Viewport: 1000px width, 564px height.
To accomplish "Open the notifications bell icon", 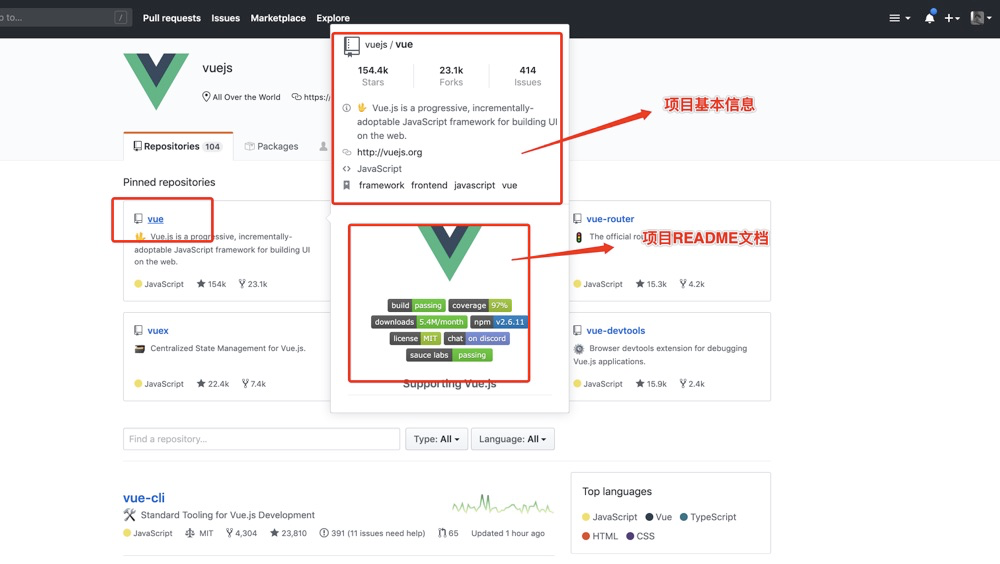I will click(929, 17).
